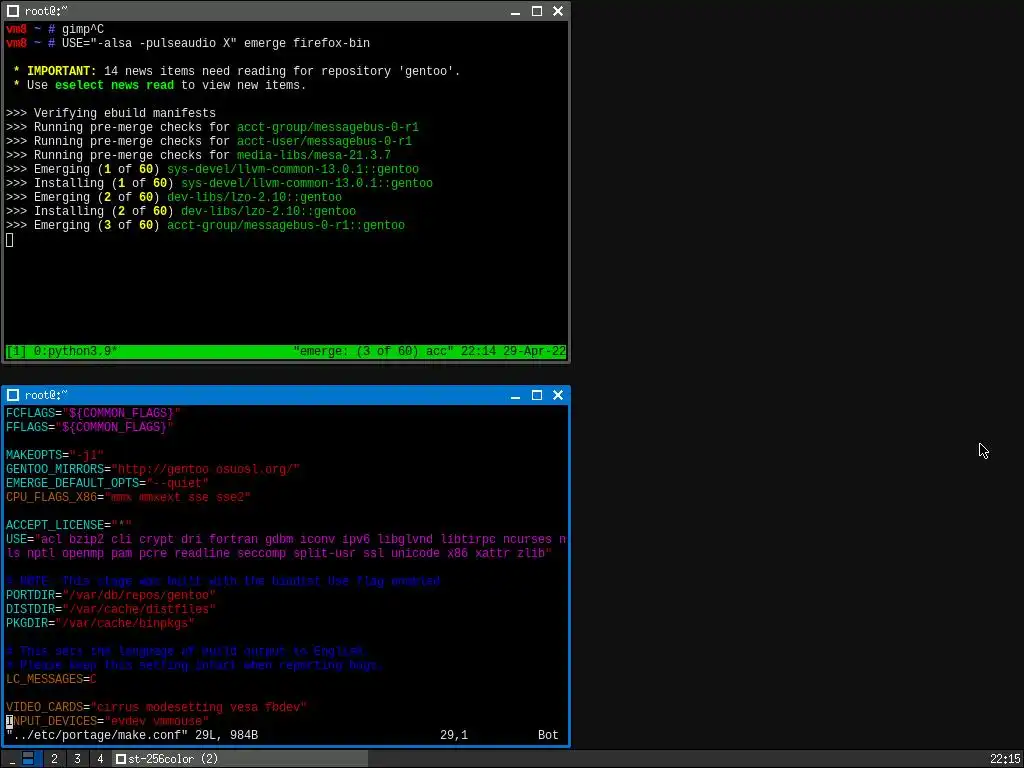This screenshot has width=1024, height=768.
Task: Click the 'FCFLAGS' line in make.conf
Action: pyautogui.click(x=93, y=413)
